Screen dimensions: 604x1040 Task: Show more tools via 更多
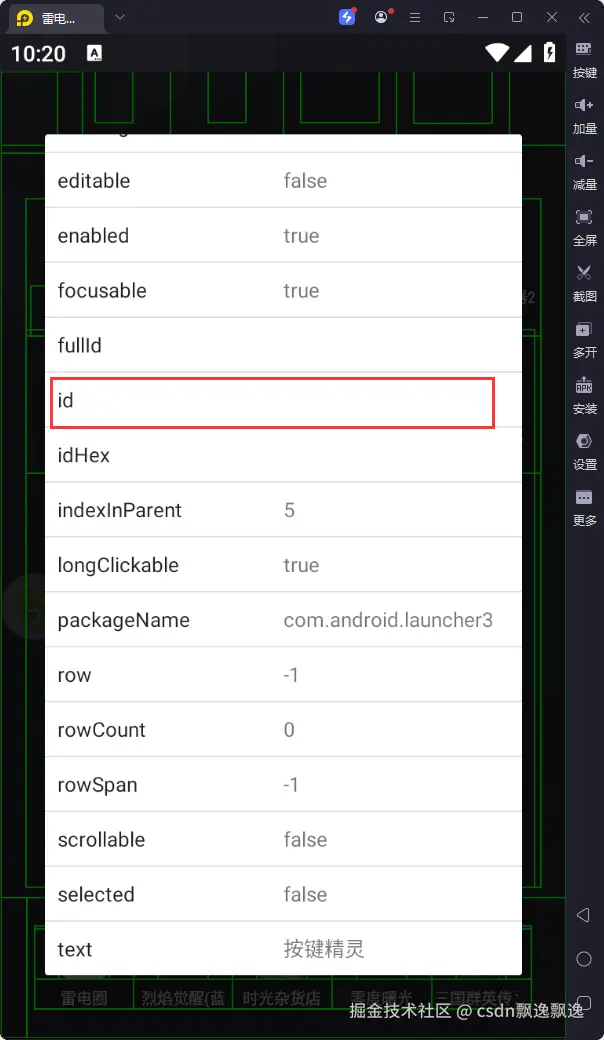(584, 506)
